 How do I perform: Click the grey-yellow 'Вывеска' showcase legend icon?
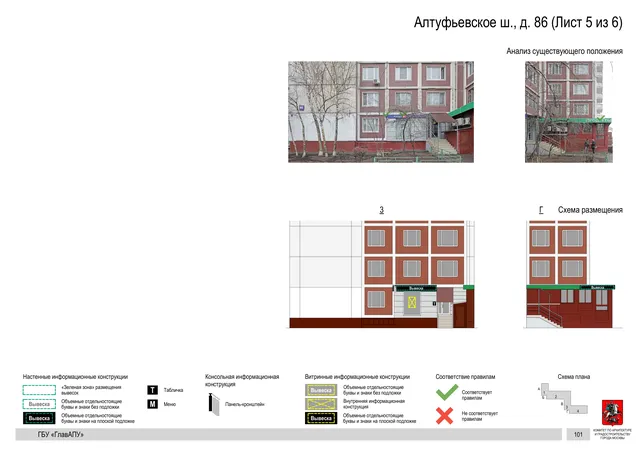point(321,390)
